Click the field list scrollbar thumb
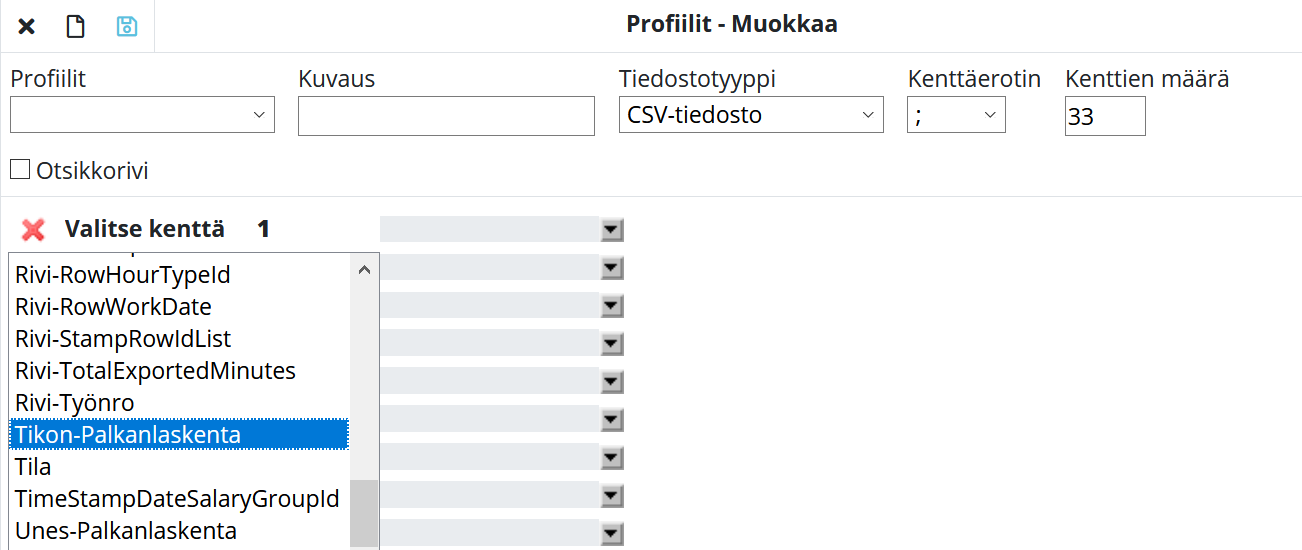Image resolution: width=1302 pixels, height=550 pixels. click(x=364, y=512)
